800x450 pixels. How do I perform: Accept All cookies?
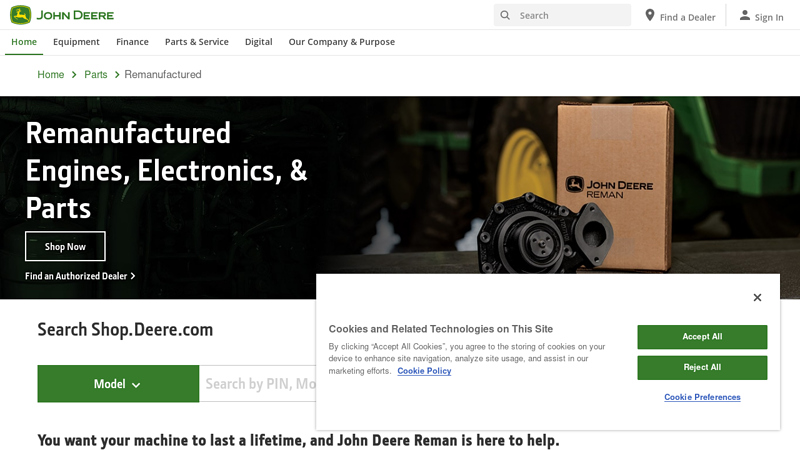click(702, 337)
